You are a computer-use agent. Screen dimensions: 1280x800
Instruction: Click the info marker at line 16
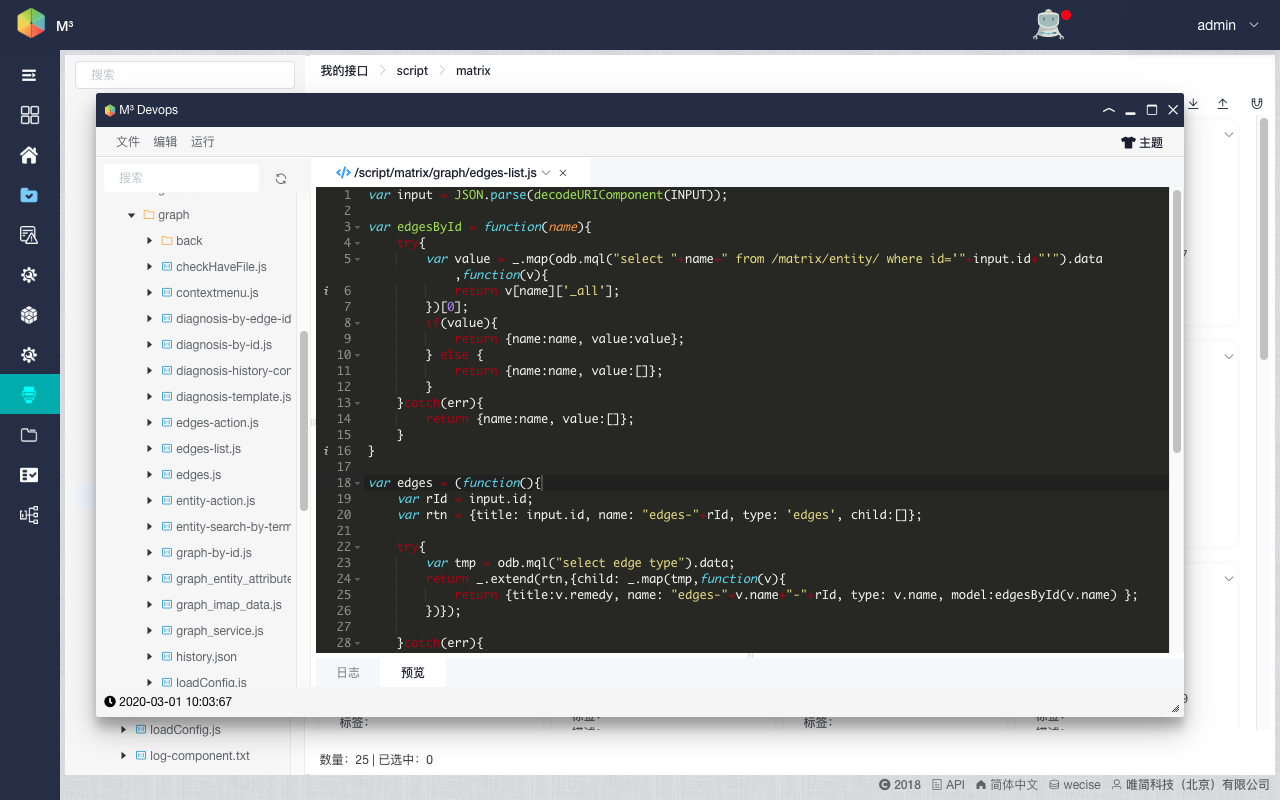click(326, 451)
